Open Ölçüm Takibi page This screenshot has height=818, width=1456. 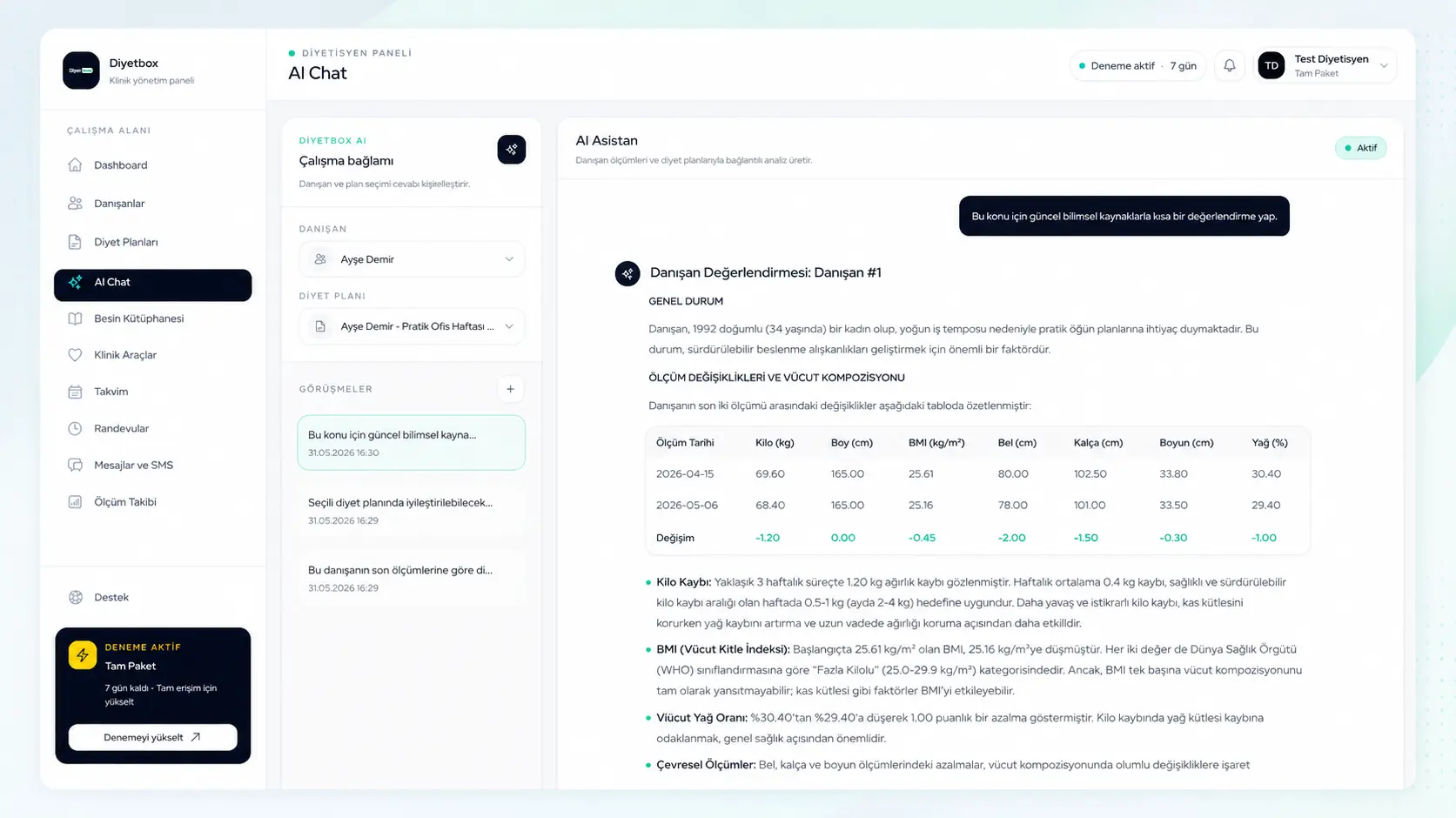152,502
